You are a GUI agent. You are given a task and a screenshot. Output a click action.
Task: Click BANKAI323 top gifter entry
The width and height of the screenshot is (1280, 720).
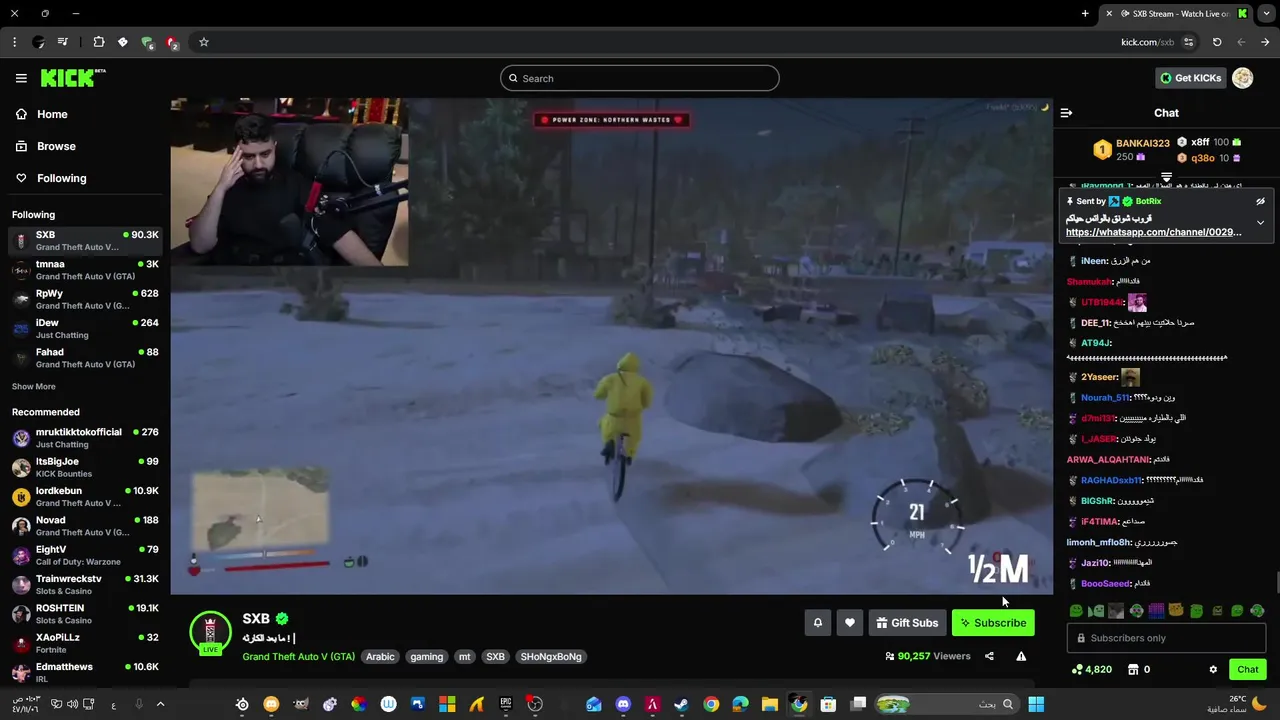[x=1132, y=150]
